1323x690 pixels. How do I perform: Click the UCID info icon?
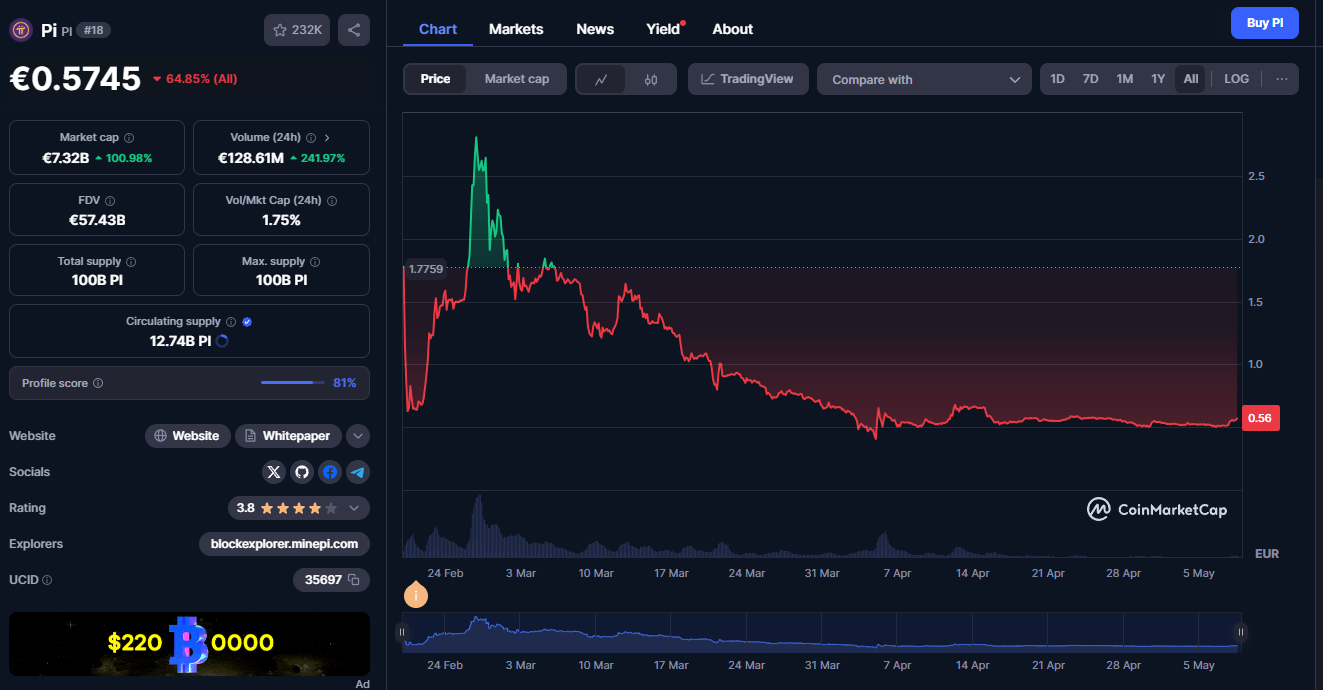tap(47, 580)
